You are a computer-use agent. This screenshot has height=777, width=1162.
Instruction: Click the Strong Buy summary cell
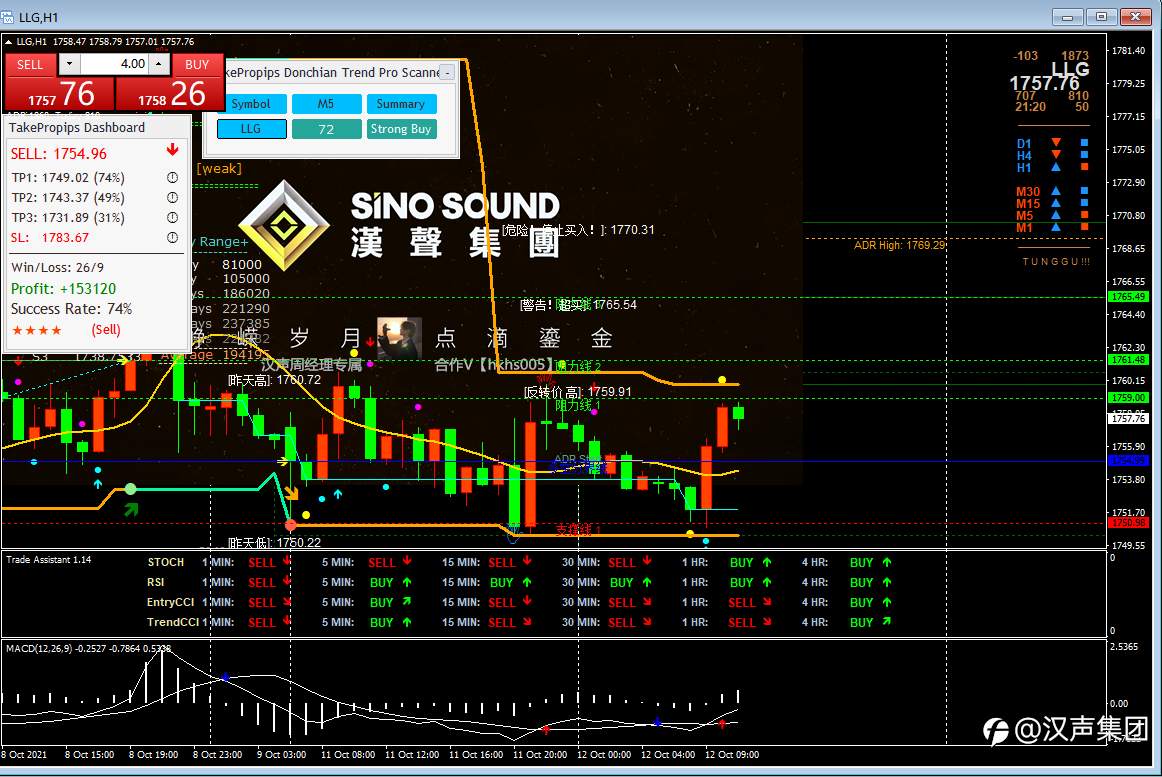(401, 129)
